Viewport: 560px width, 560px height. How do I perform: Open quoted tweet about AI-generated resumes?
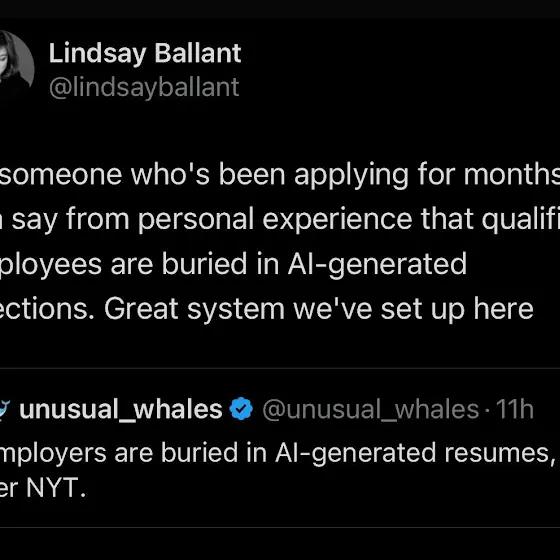(280, 448)
